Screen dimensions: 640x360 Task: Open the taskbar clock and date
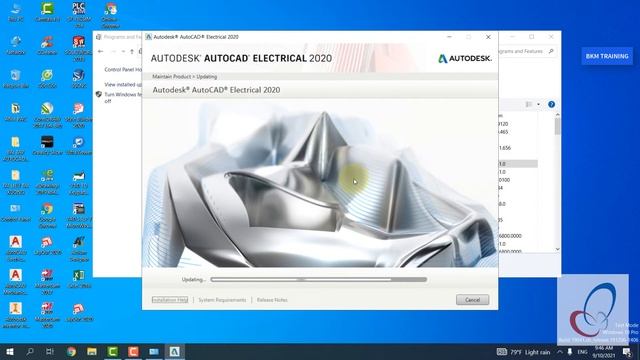(x=604, y=352)
